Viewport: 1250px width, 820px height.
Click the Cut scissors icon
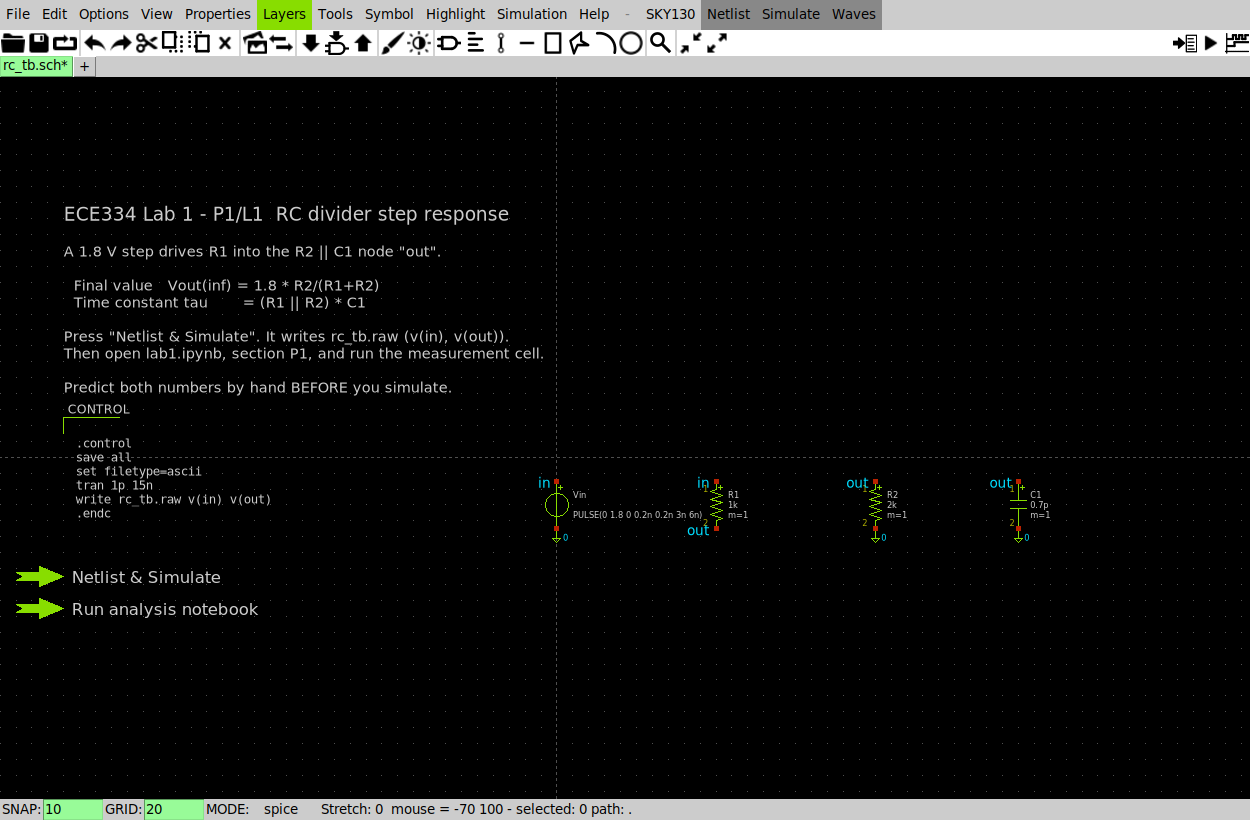point(146,43)
